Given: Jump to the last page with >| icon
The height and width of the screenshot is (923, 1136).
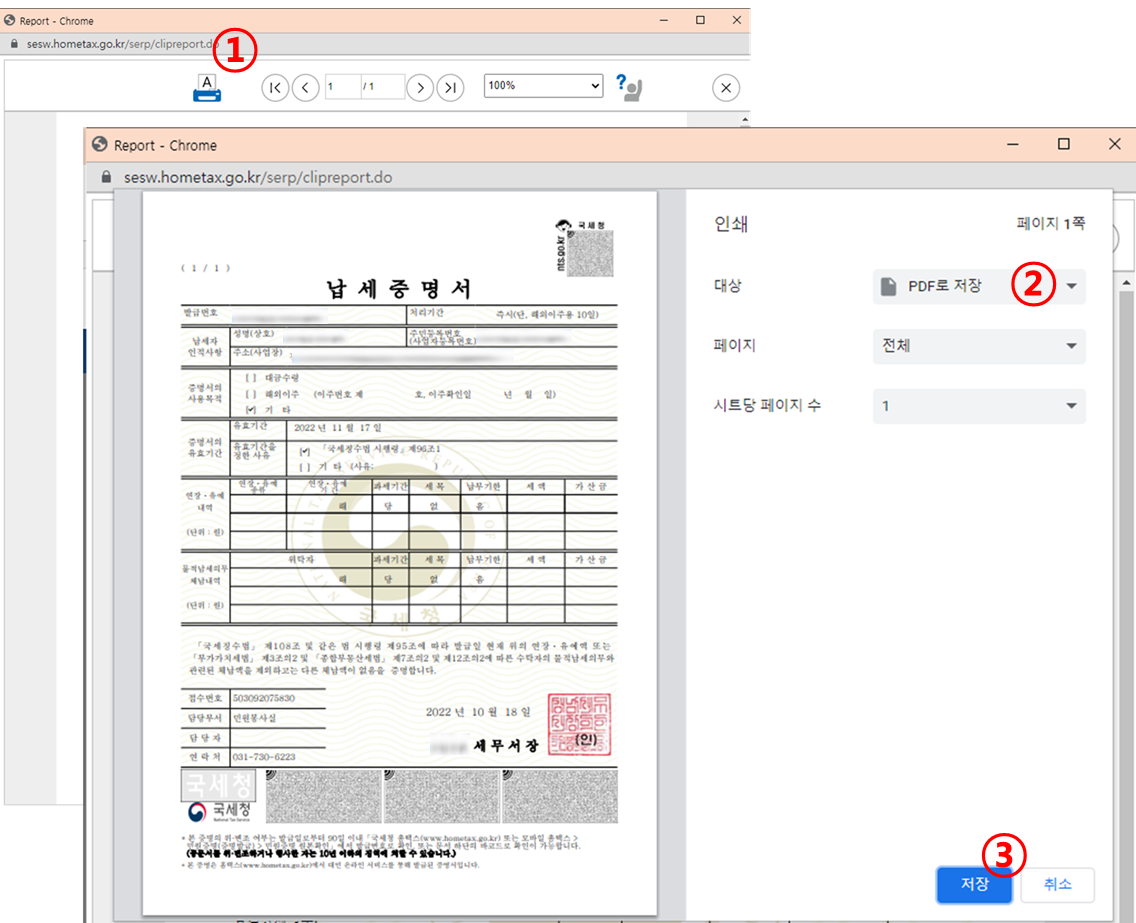Looking at the screenshot, I should pos(450,88).
